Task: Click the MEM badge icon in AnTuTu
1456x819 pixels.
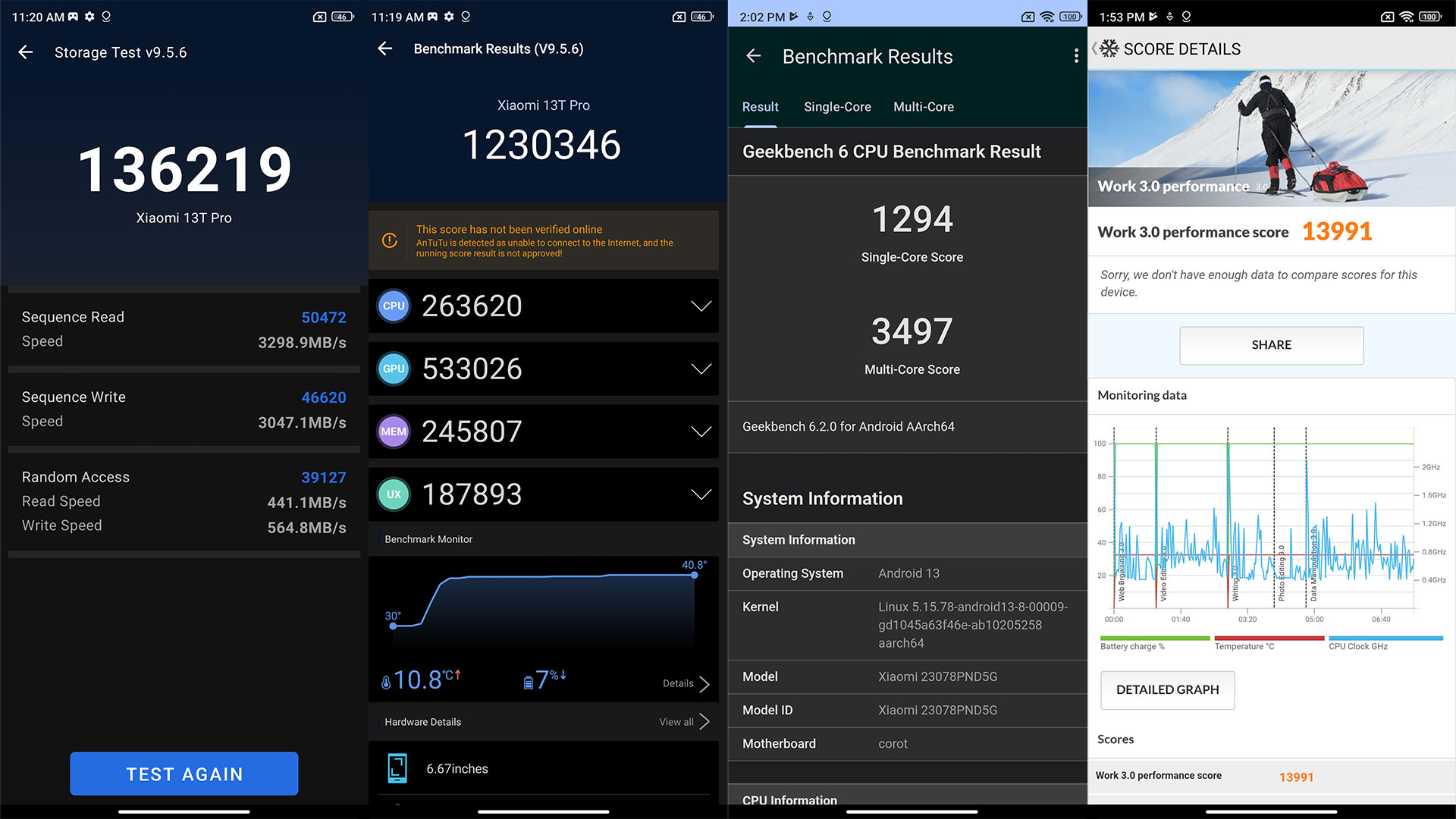Action: pyautogui.click(x=394, y=432)
